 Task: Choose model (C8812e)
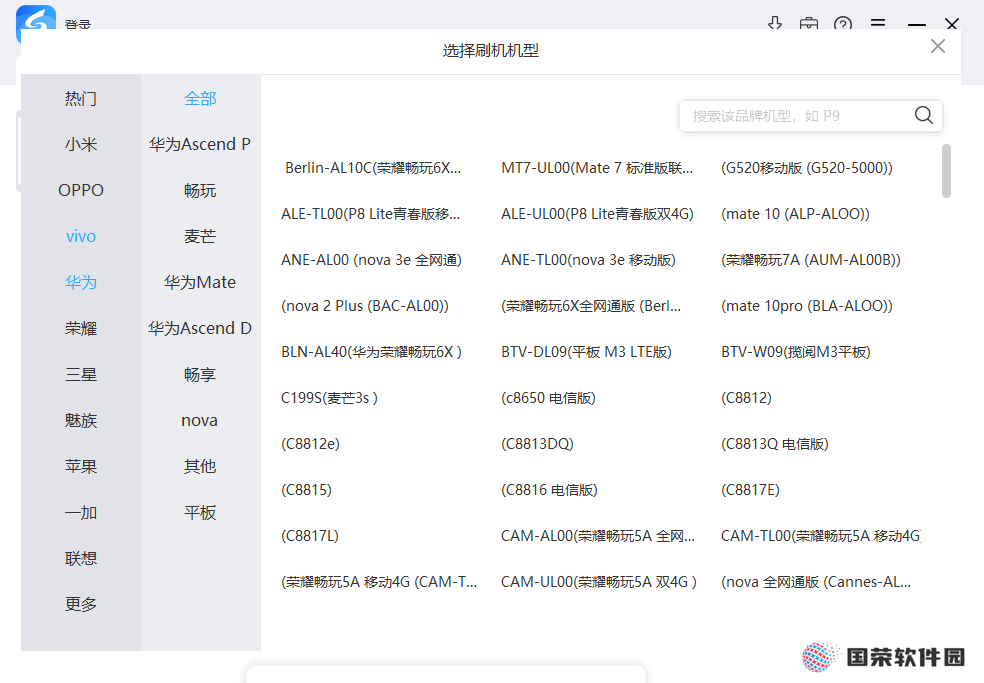[x=310, y=444]
